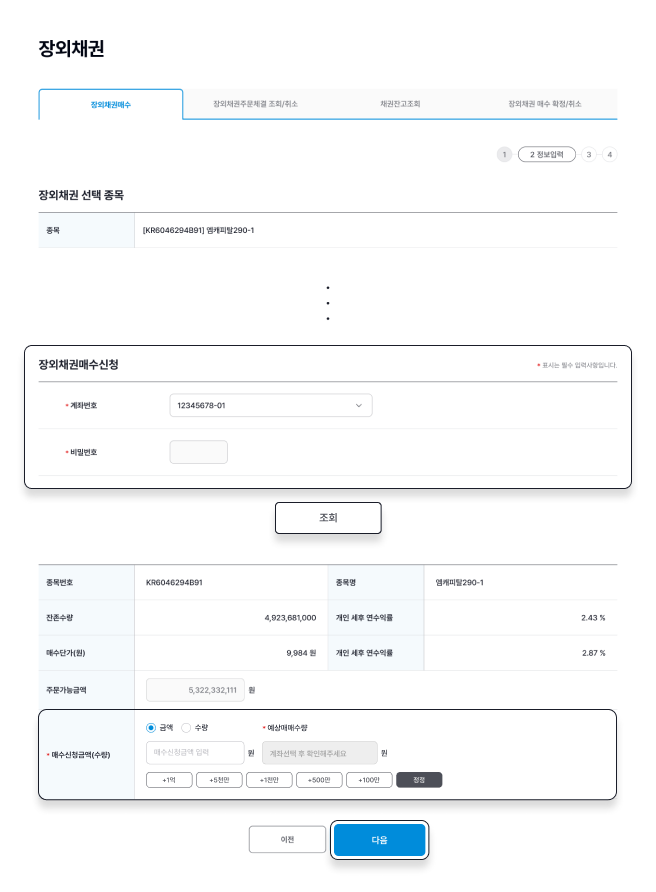Click the dark 정정 button
656x892 pixels.
pyautogui.click(x=419, y=779)
